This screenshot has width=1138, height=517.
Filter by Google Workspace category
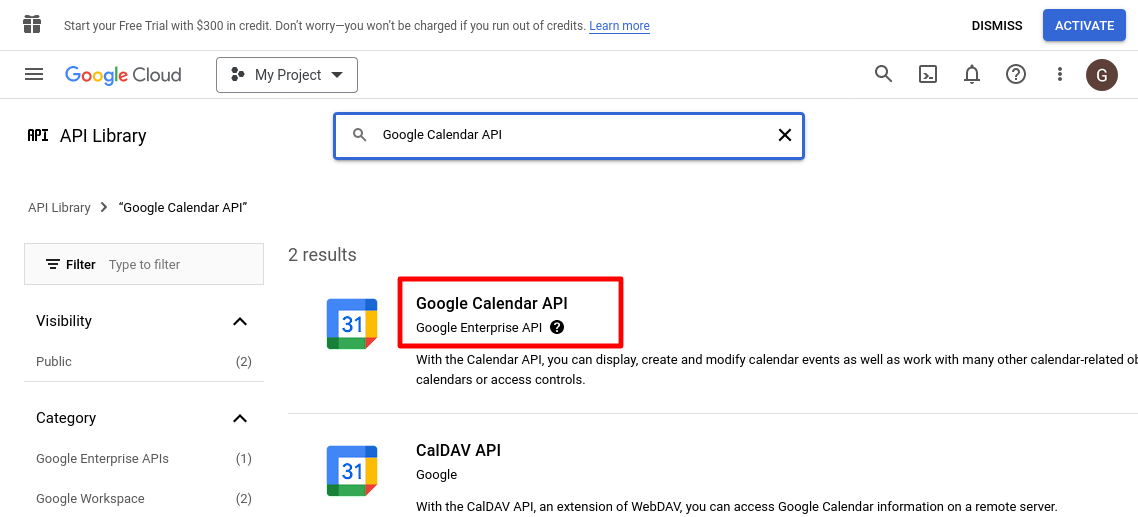point(90,499)
